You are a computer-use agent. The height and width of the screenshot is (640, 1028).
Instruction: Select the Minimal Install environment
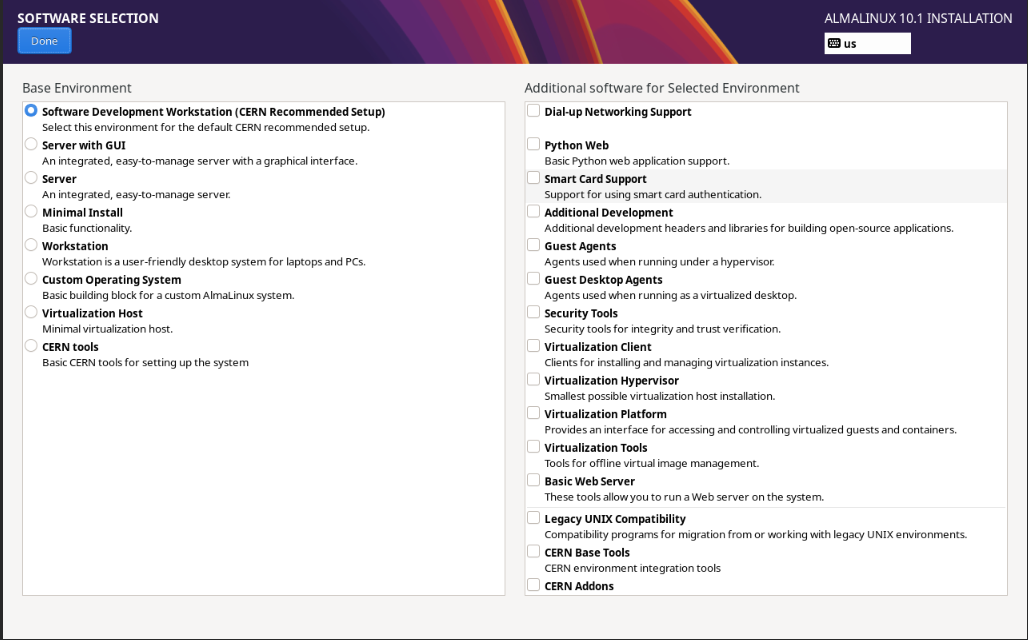[x=31, y=212]
